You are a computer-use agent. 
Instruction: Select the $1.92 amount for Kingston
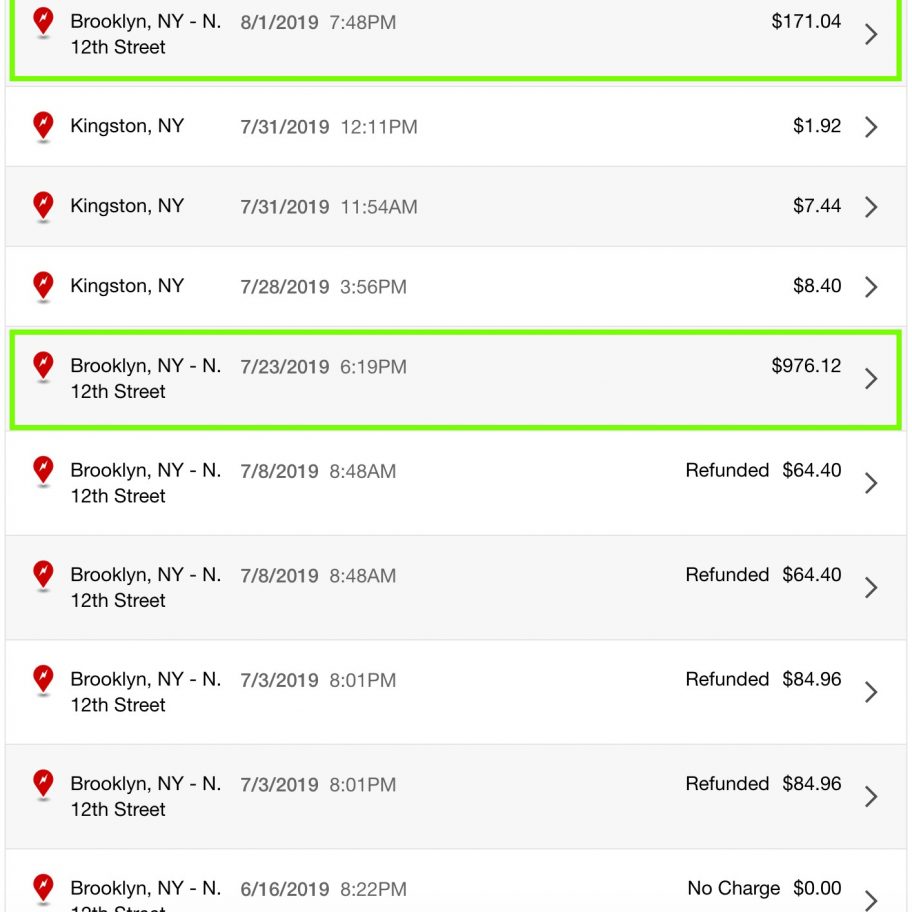click(x=817, y=126)
